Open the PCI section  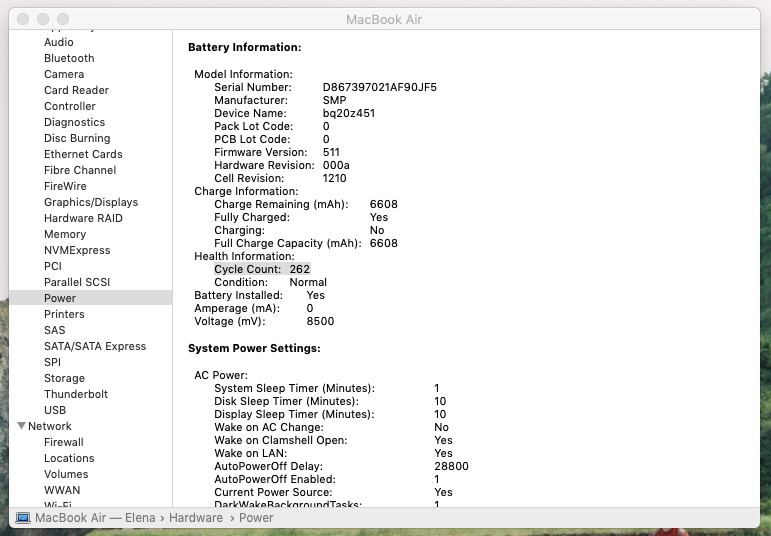pos(53,266)
